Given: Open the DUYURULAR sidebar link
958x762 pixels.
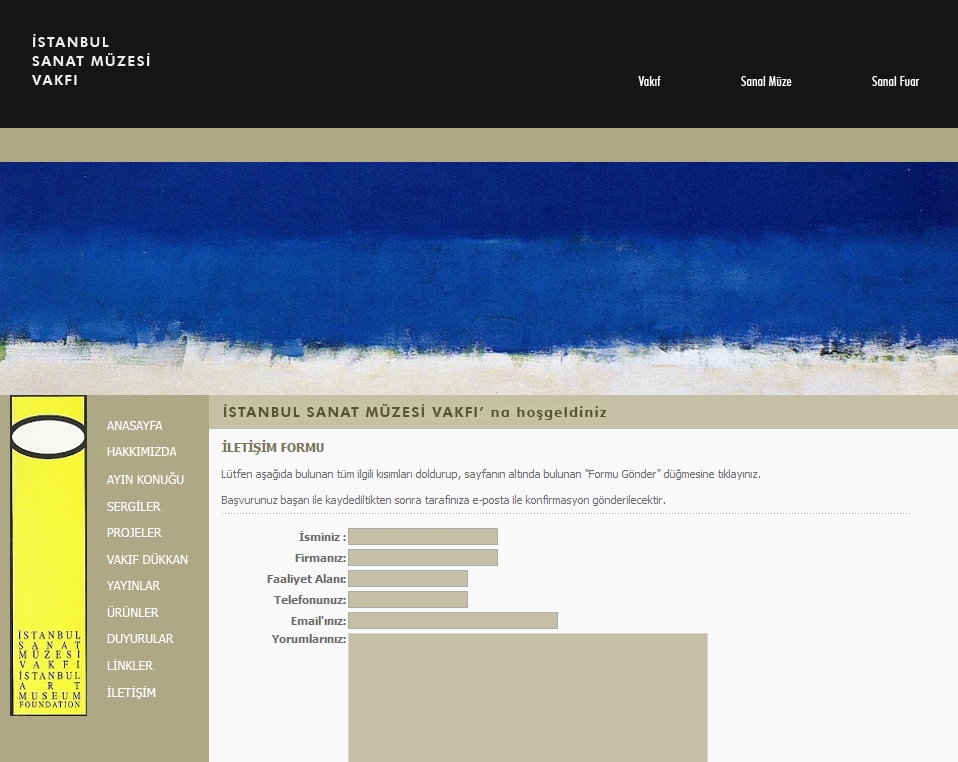Looking at the screenshot, I should 140,639.
